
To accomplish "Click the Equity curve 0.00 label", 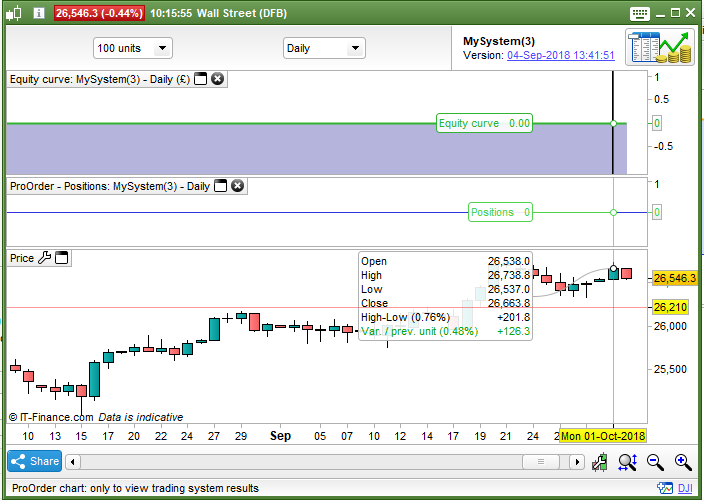I will pyautogui.click(x=484, y=123).
